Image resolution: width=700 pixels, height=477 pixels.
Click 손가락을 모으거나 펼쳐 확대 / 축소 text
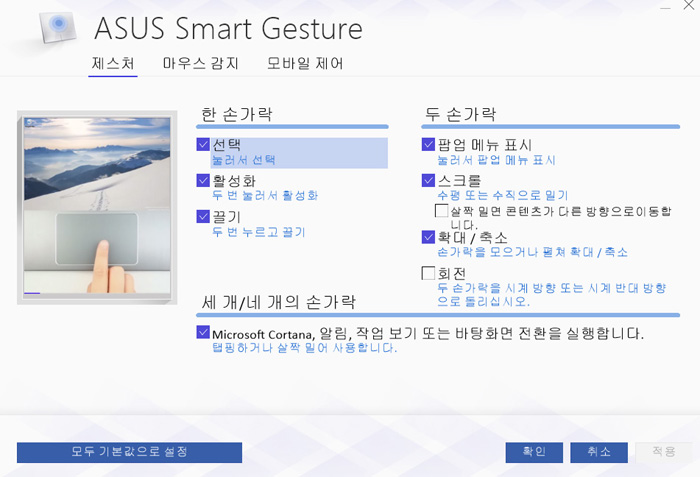pyautogui.click(x=533, y=252)
